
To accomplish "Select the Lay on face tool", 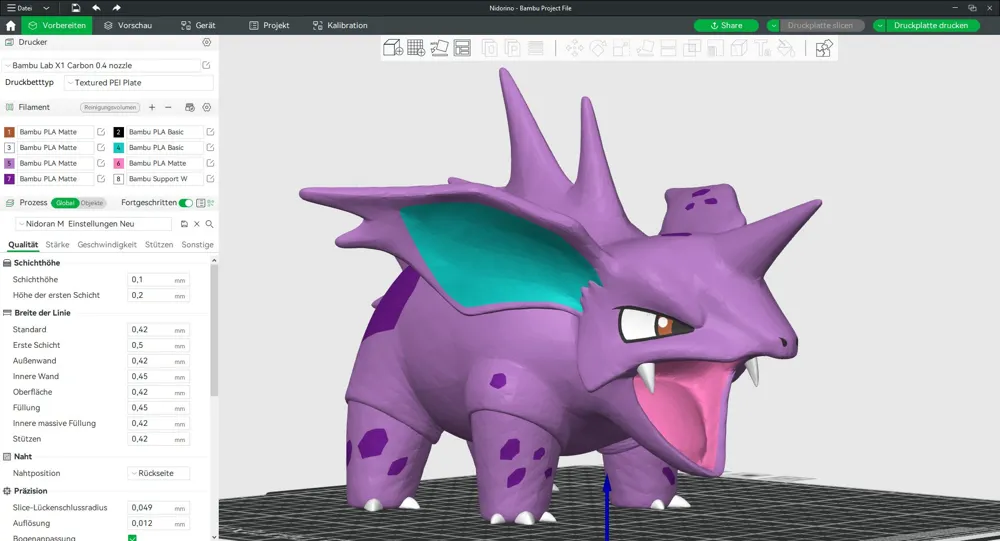I will (x=645, y=48).
